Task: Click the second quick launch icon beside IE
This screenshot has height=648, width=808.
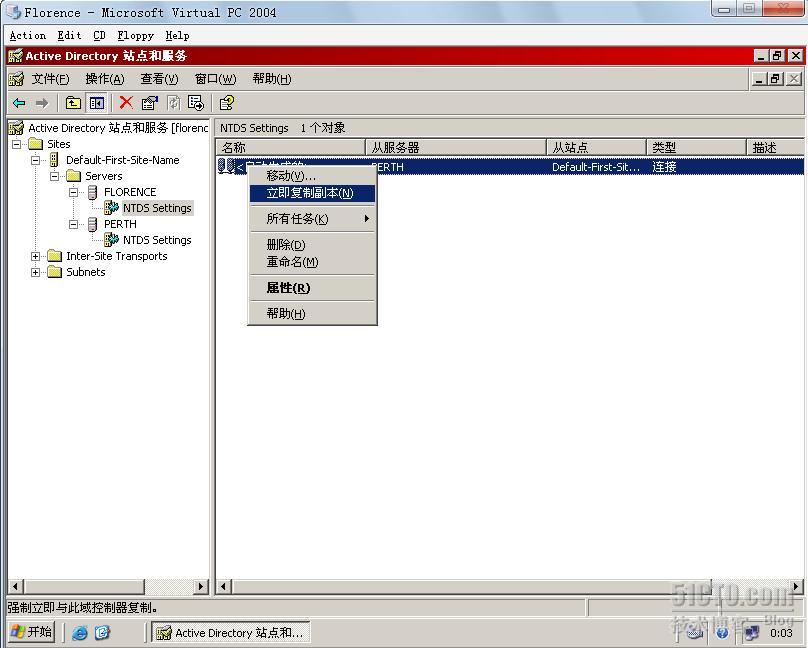Action: point(102,633)
